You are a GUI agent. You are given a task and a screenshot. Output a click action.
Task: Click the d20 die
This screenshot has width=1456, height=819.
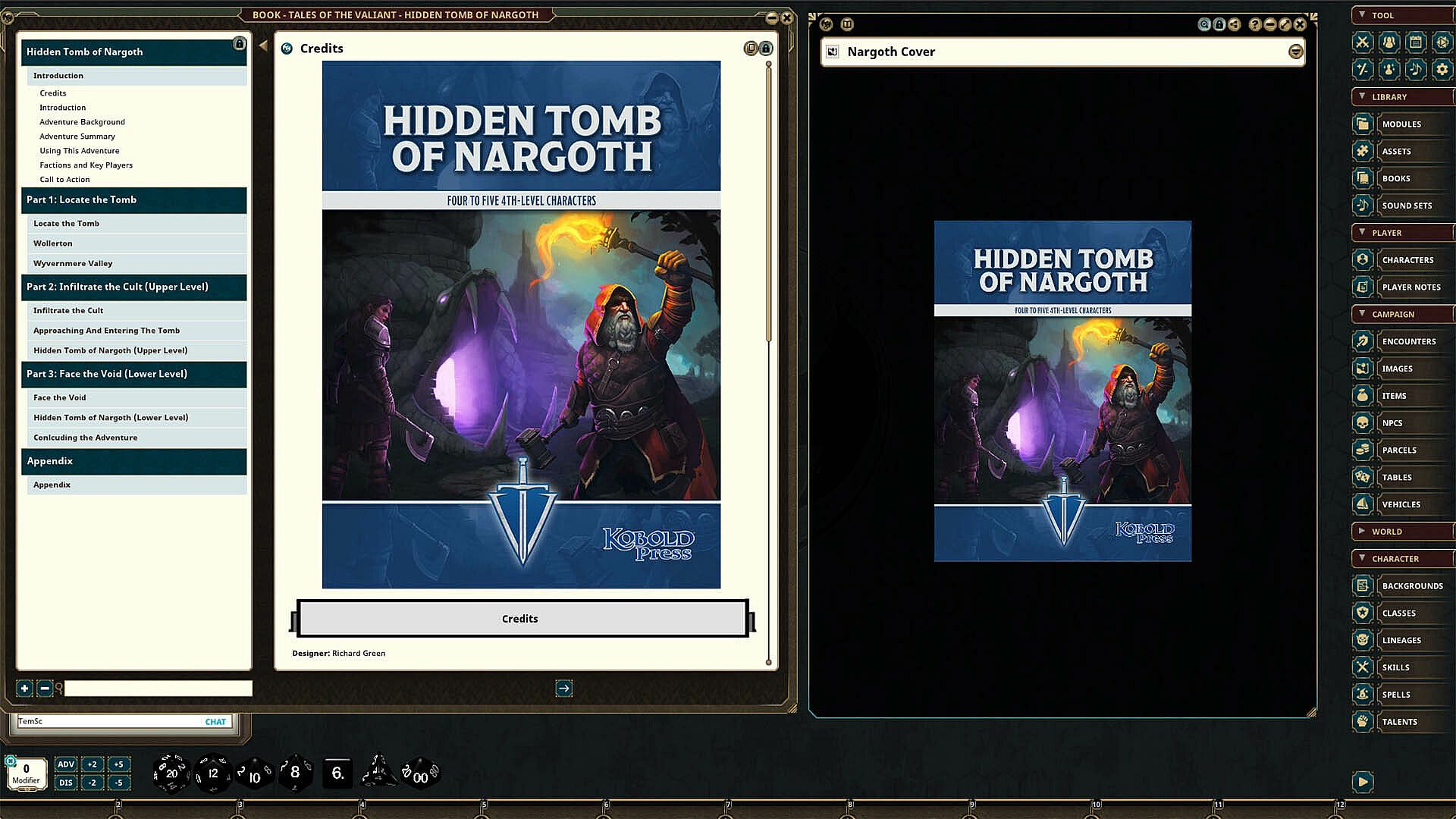tap(171, 773)
